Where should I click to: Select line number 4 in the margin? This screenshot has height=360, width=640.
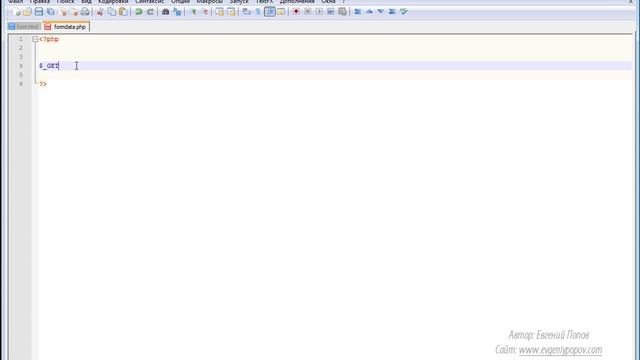pos(21,66)
